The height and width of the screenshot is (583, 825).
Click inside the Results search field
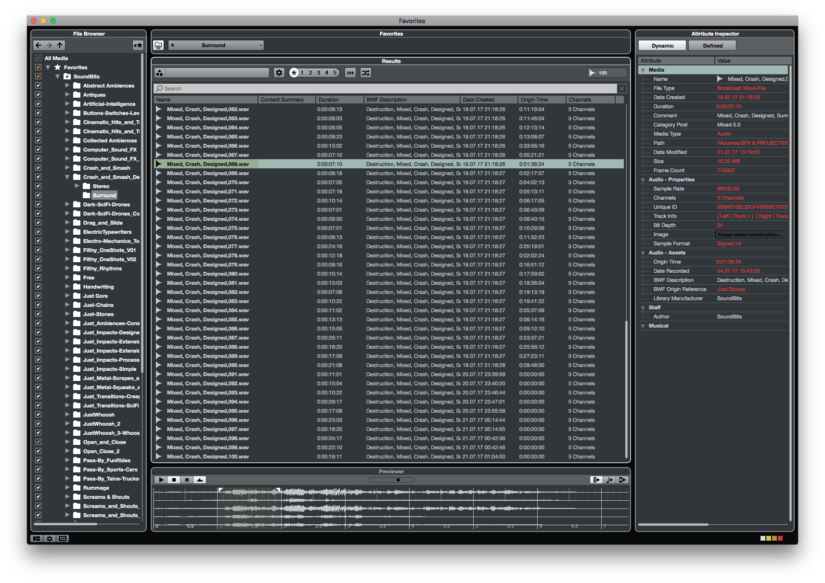[300, 87]
